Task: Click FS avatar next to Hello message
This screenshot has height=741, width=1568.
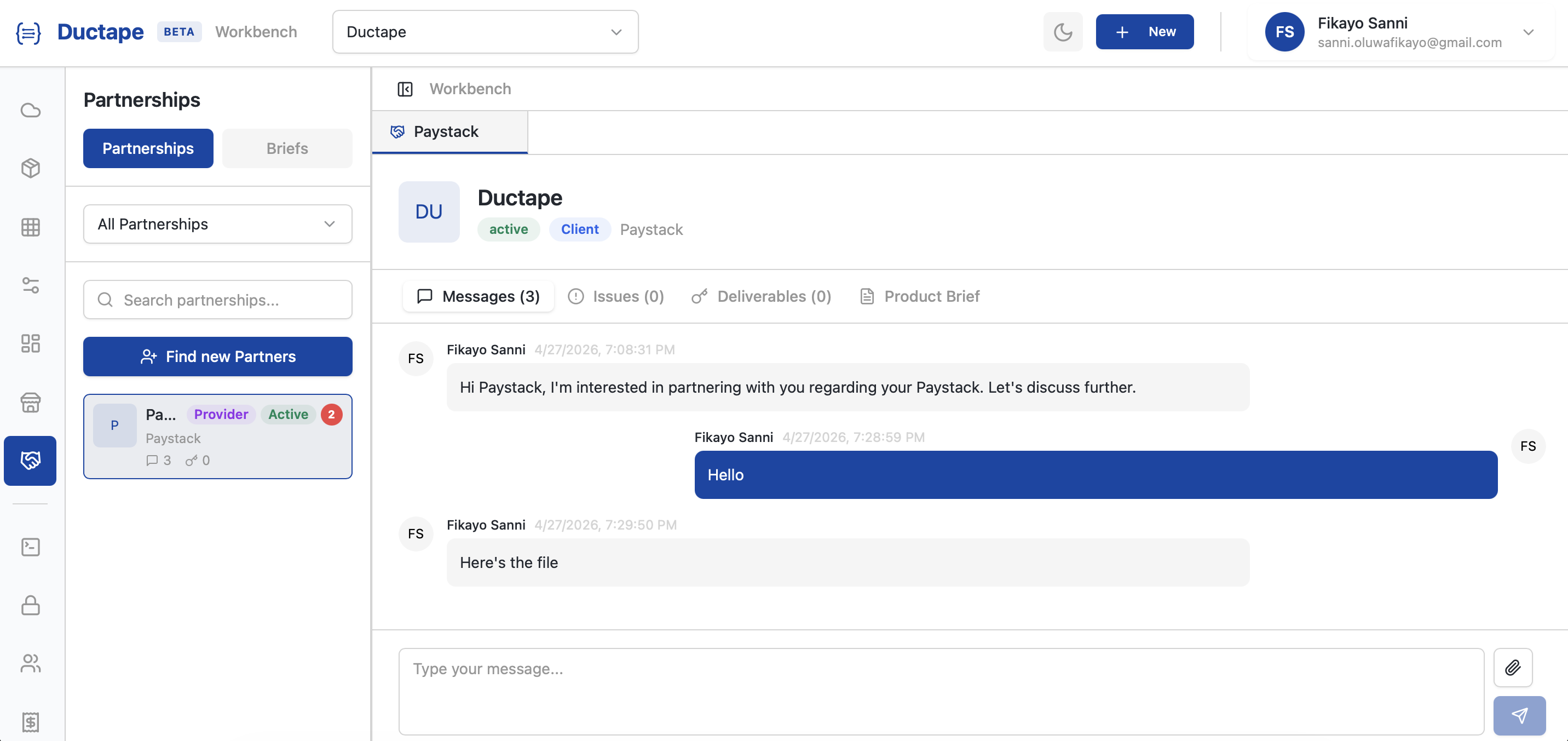Action: pyautogui.click(x=1528, y=446)
